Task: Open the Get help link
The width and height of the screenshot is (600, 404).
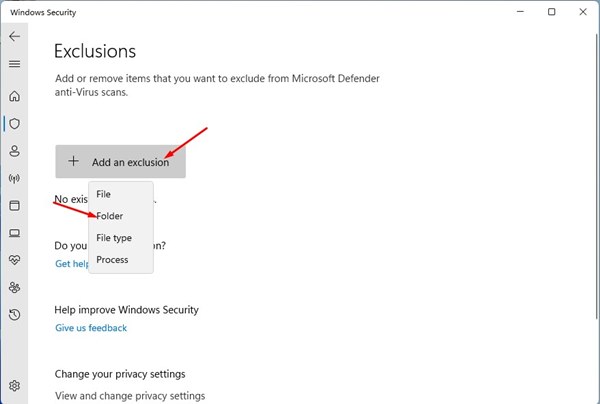Action: [x=70, y=264]
